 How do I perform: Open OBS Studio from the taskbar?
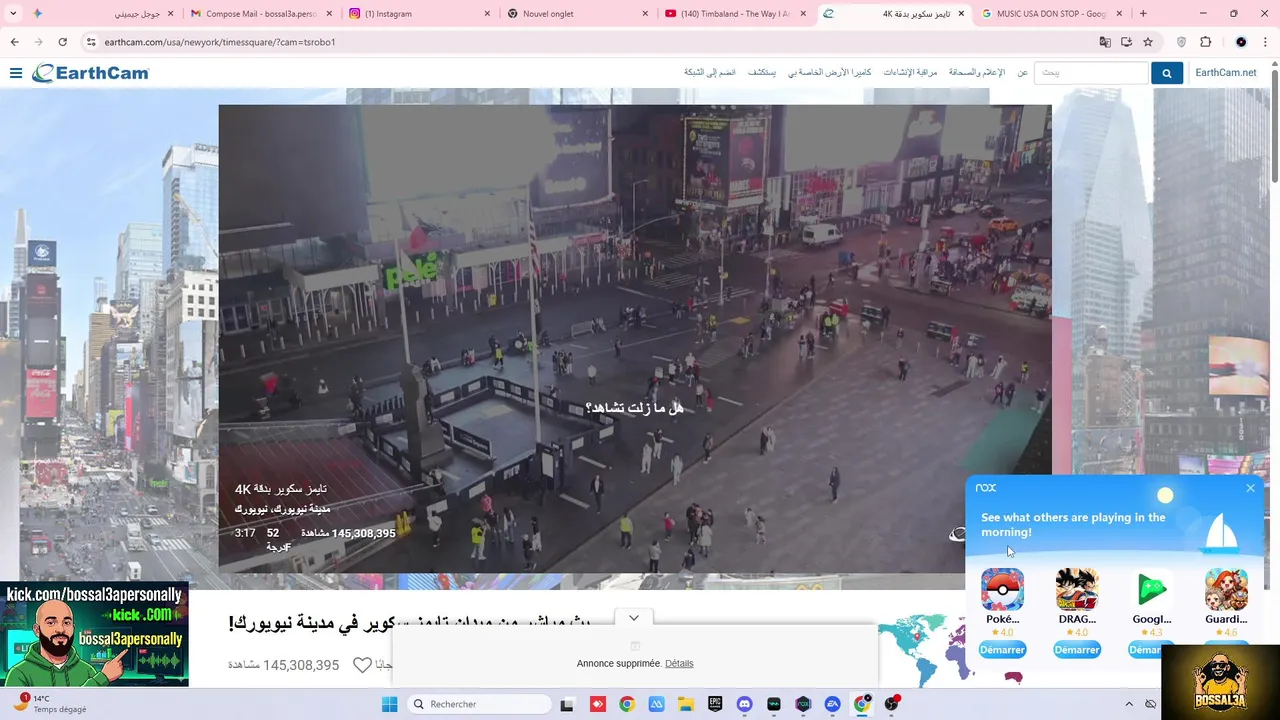click(x=891, y=704)
